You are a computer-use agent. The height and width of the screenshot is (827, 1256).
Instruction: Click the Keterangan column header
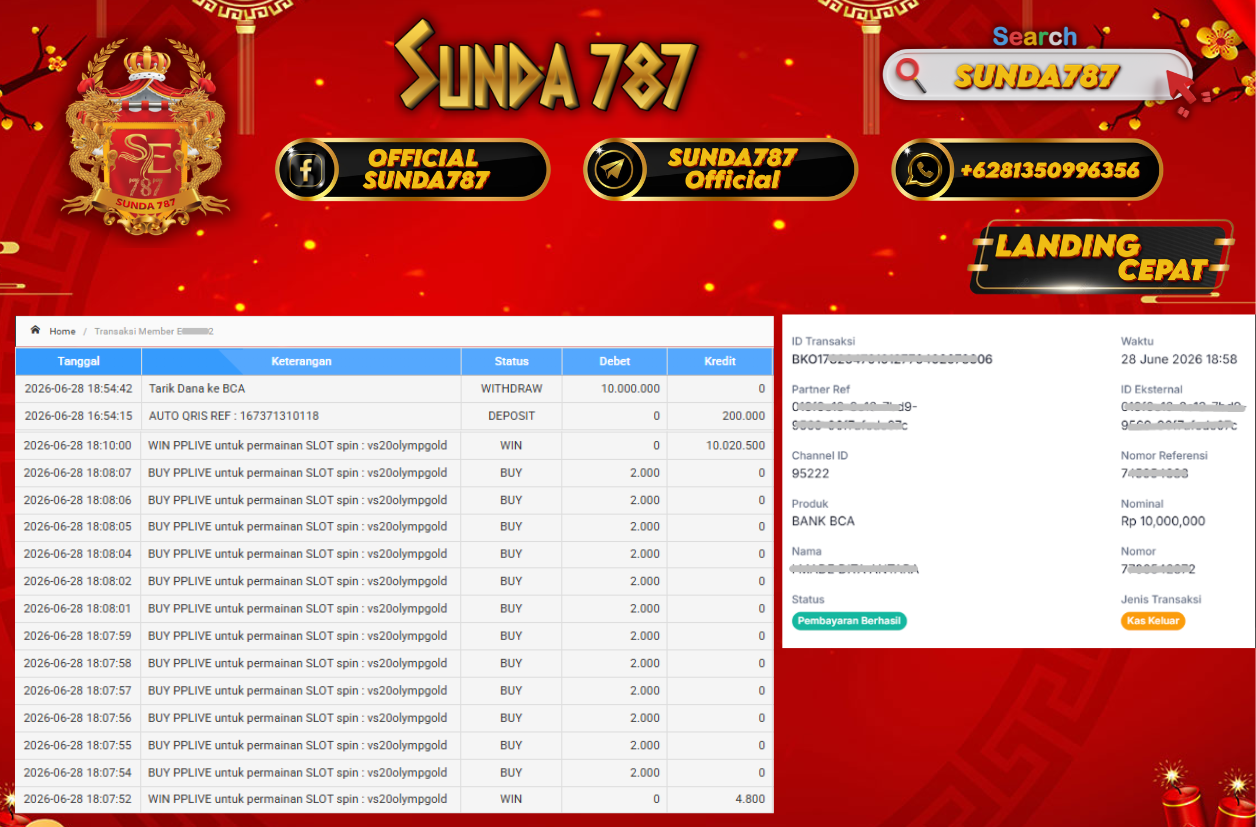[x=301, y=361]
